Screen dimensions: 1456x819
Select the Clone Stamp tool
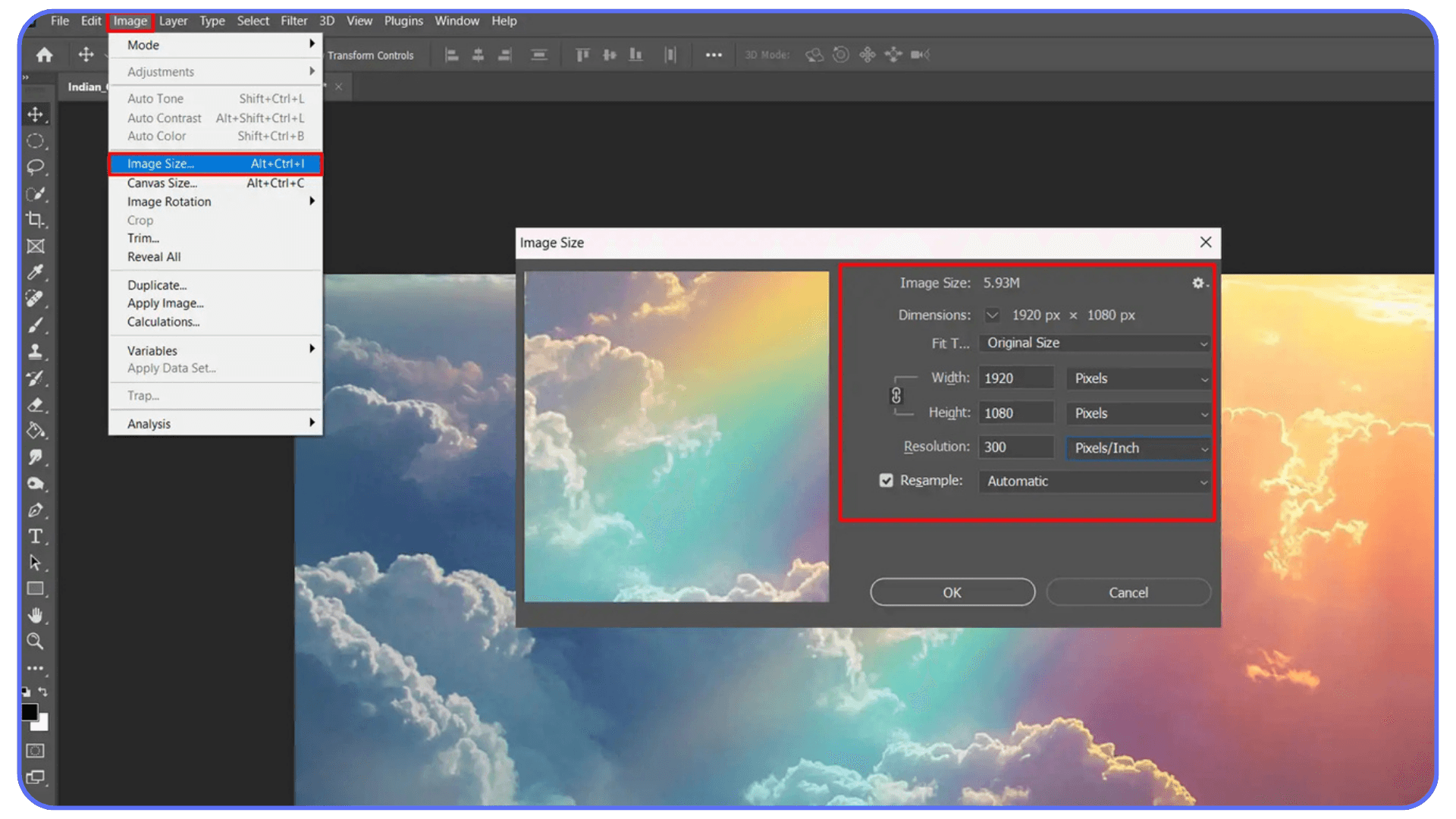35,352
